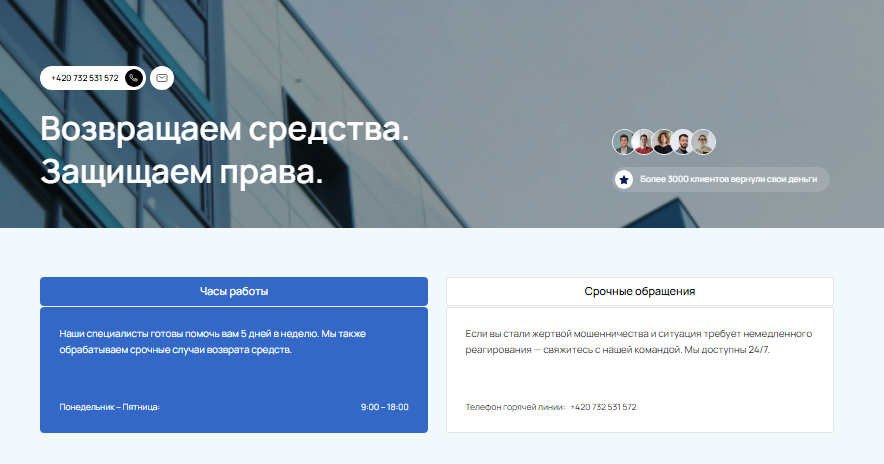Click the '9:00 – 18:00' hours value

(x=384, y=407)
